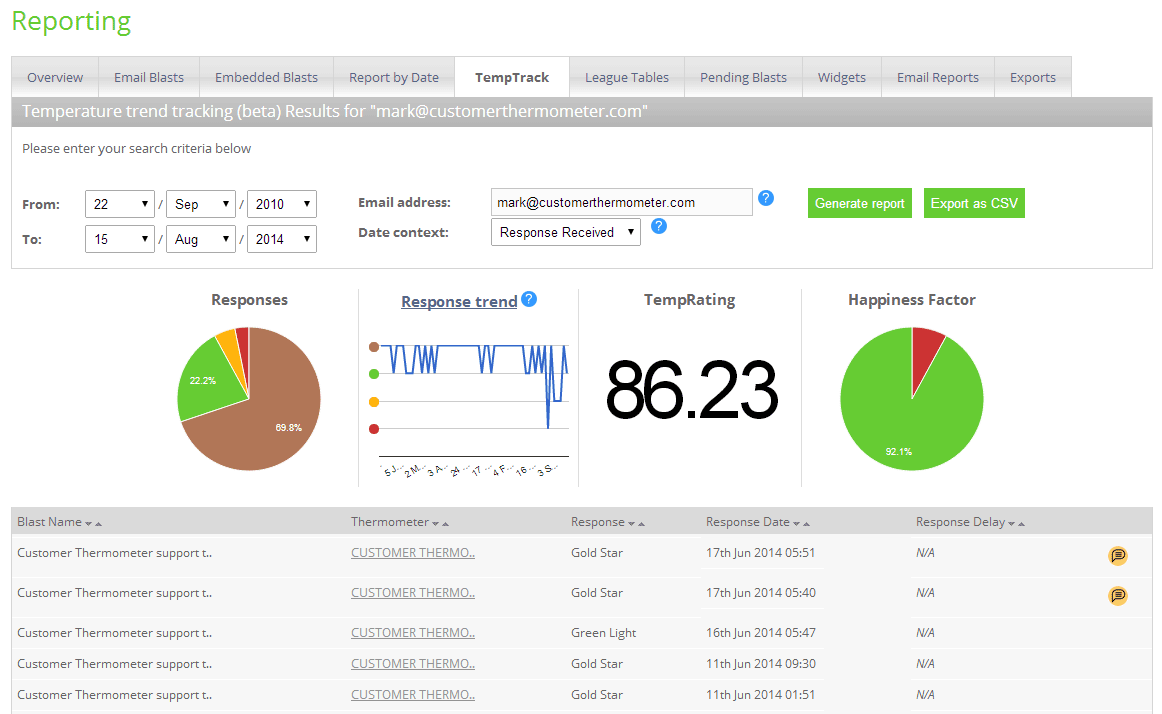This screenshot has height=714, width=1162.
Task: Go to the League Tables tab
Action: (x=627, y=77)
